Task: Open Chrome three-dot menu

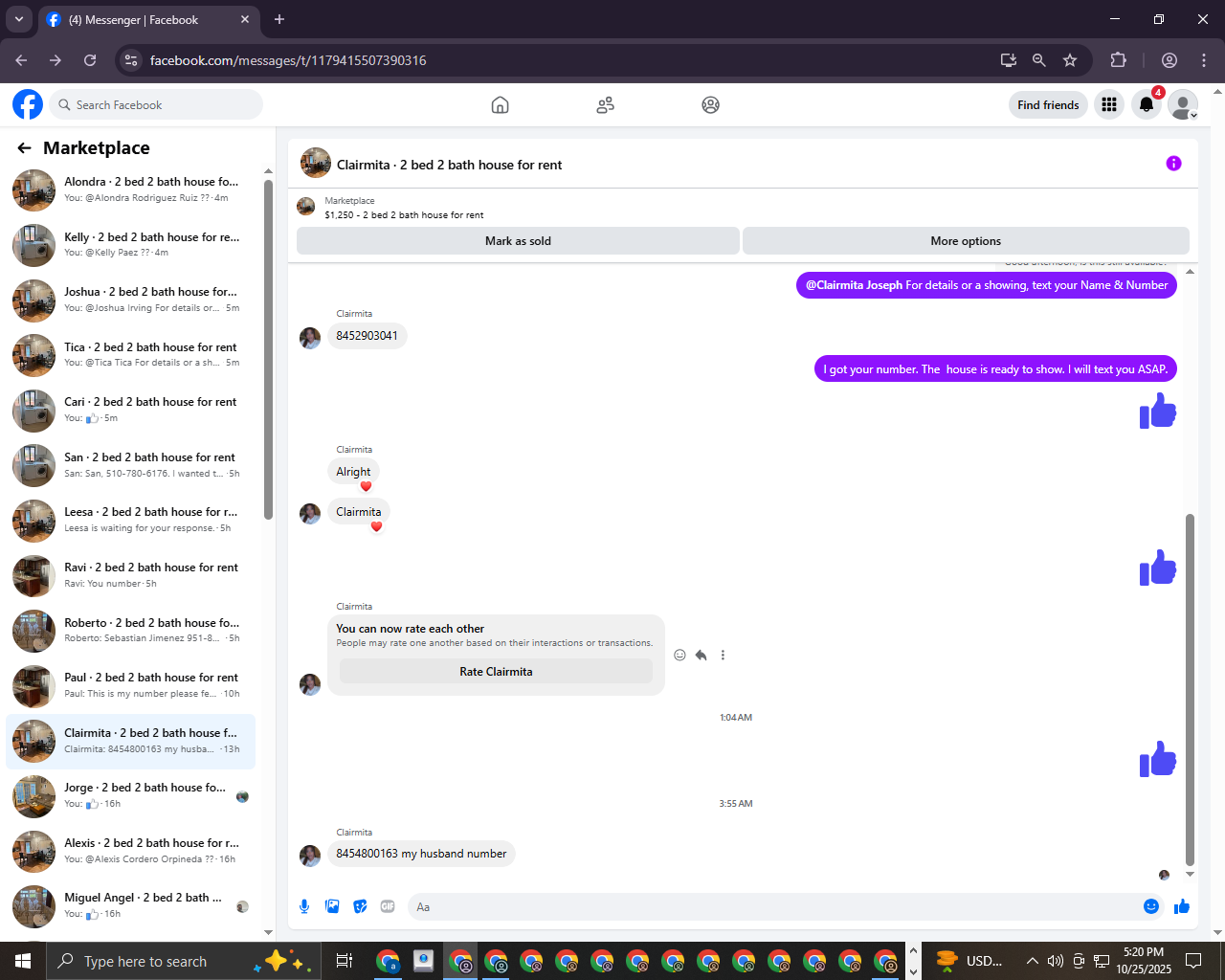Action: coord(1204,60)
